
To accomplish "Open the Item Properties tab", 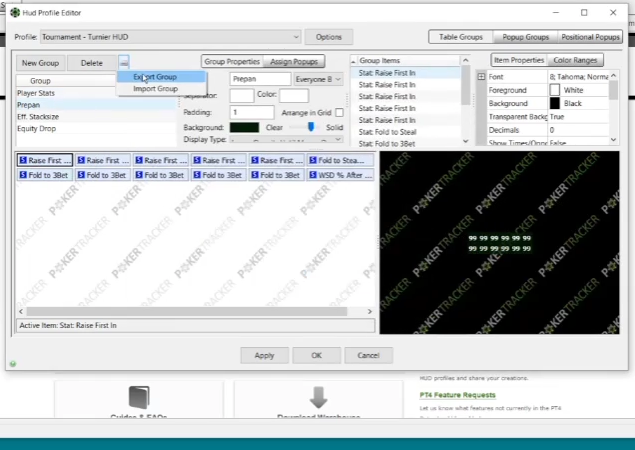I will tap(519, 60).
